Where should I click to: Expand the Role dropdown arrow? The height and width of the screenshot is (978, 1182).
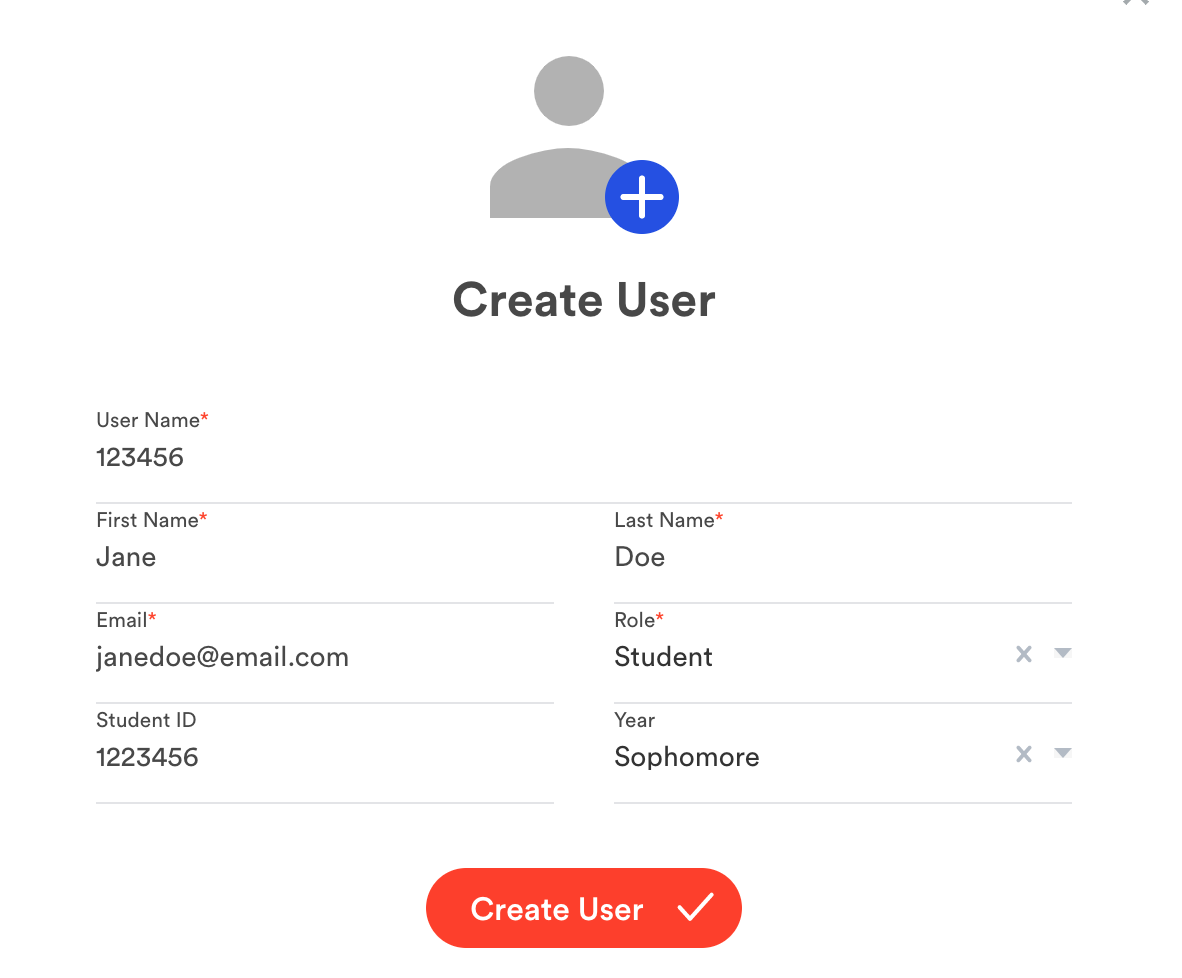[x=1062, y=653]
